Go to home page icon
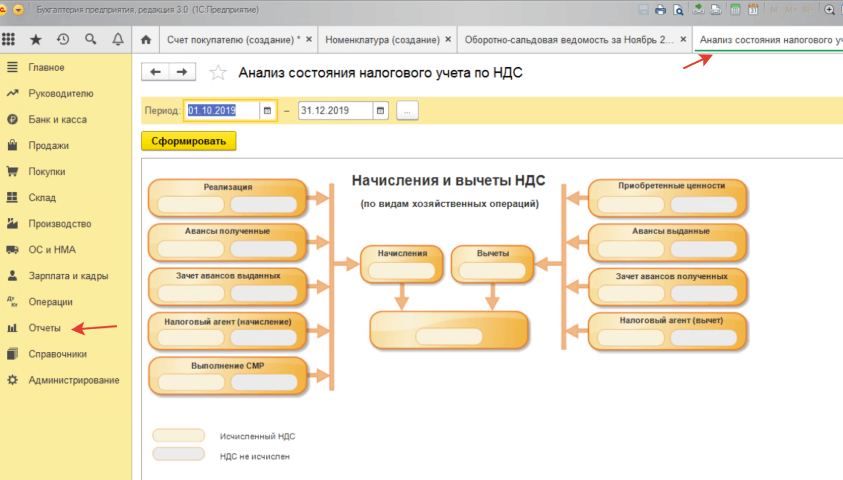 pos(146,40)
